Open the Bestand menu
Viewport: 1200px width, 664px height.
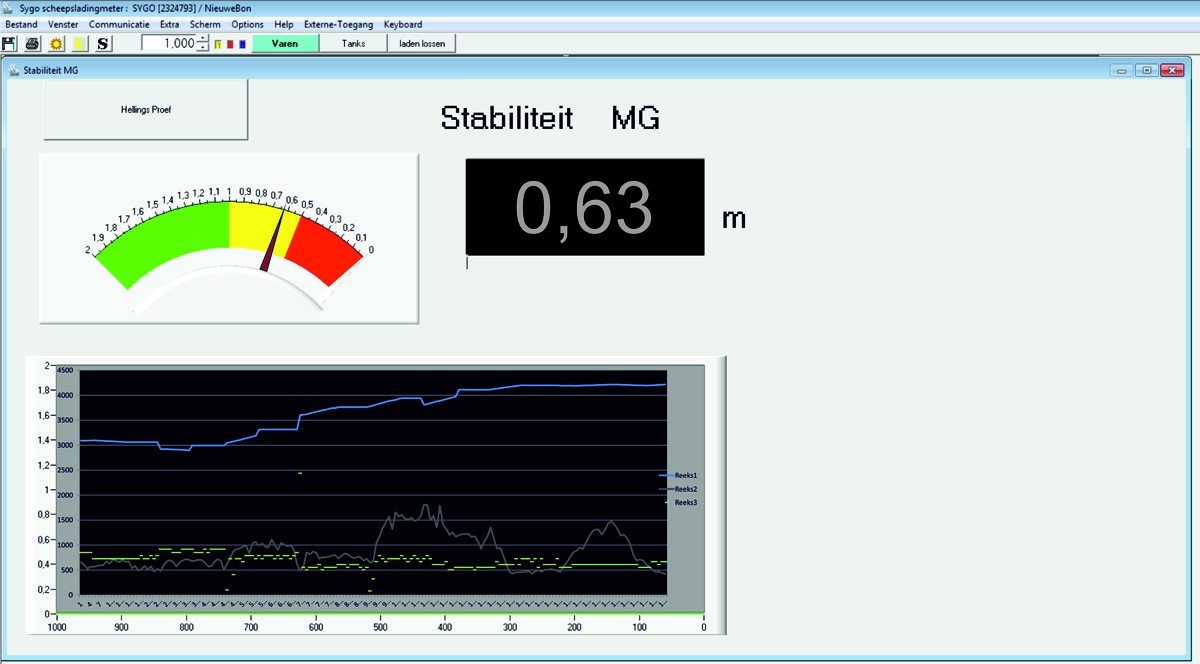[x=21, y=24]
